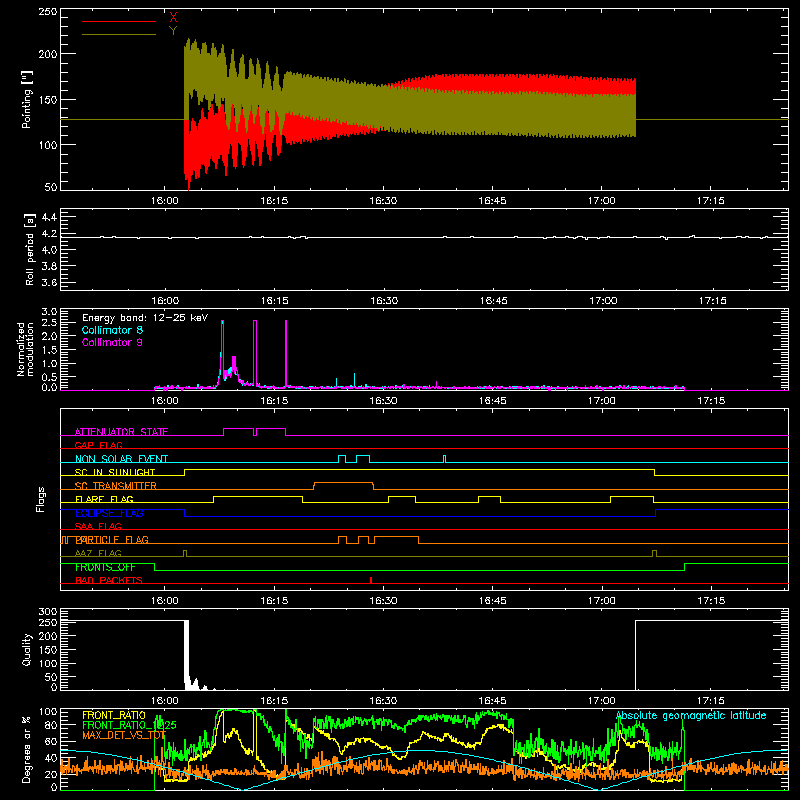Click the olive Y legend line sample

(119, 35)
